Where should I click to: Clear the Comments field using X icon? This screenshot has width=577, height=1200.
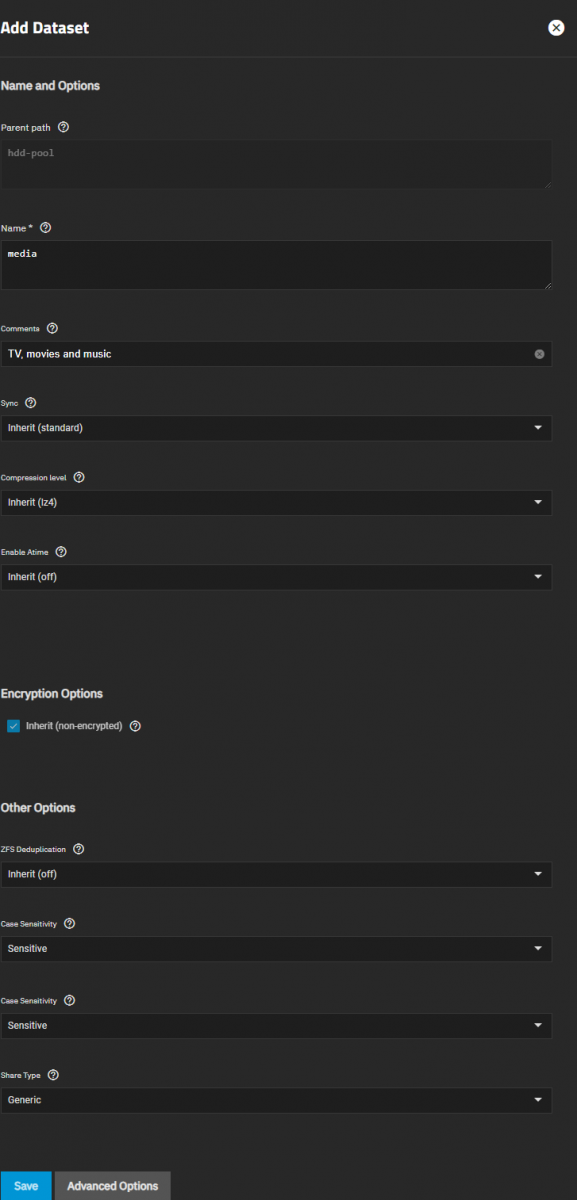[x=539, y=354]
